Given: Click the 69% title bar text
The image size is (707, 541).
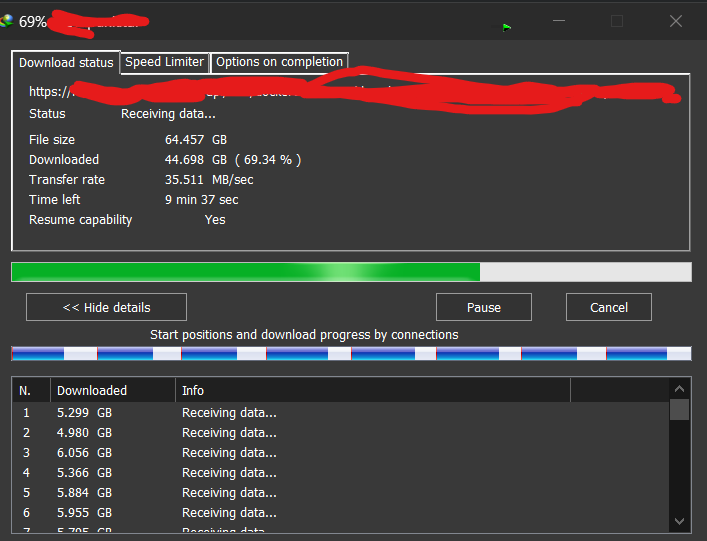Looking at the screenshot, I should coord(32,22).
